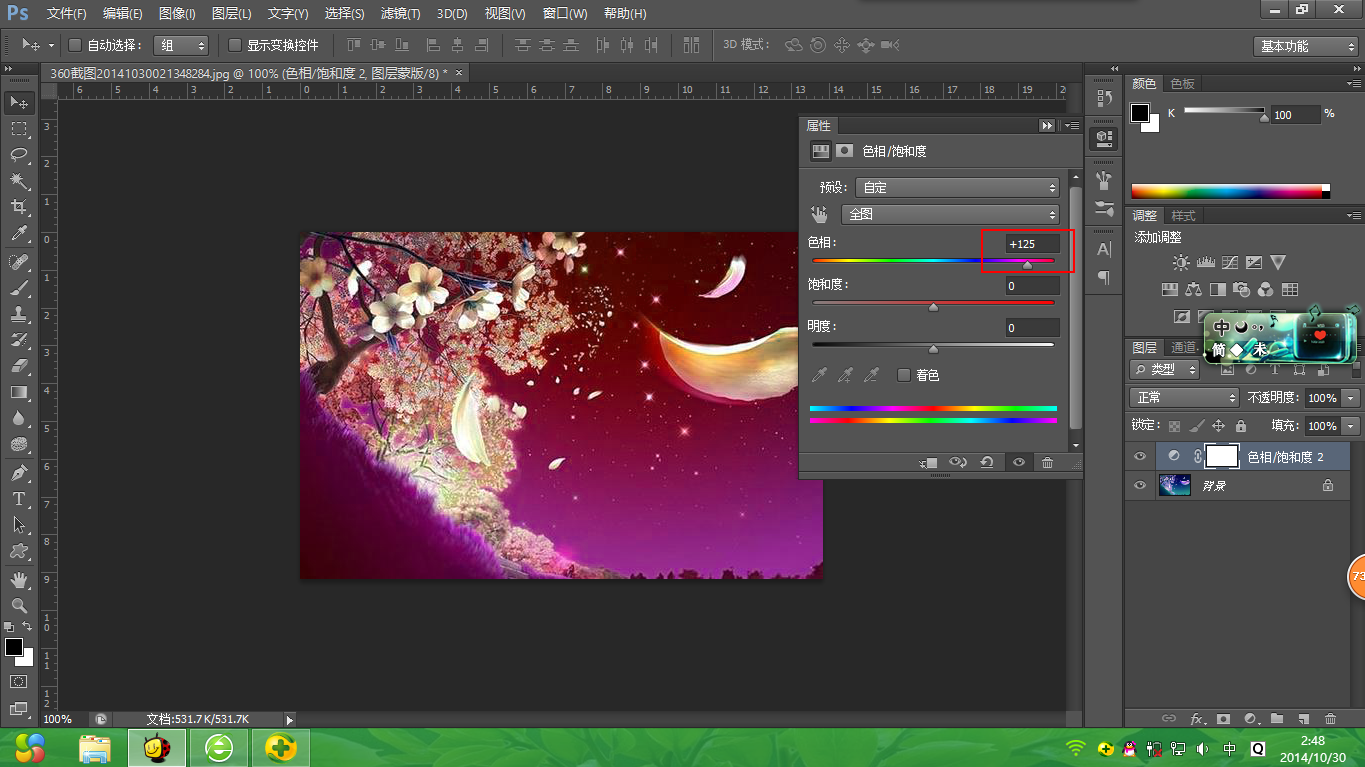Switch to the 样式 styles tab
Viewport: 1365px width, 767px height.
pos(1183,216)
